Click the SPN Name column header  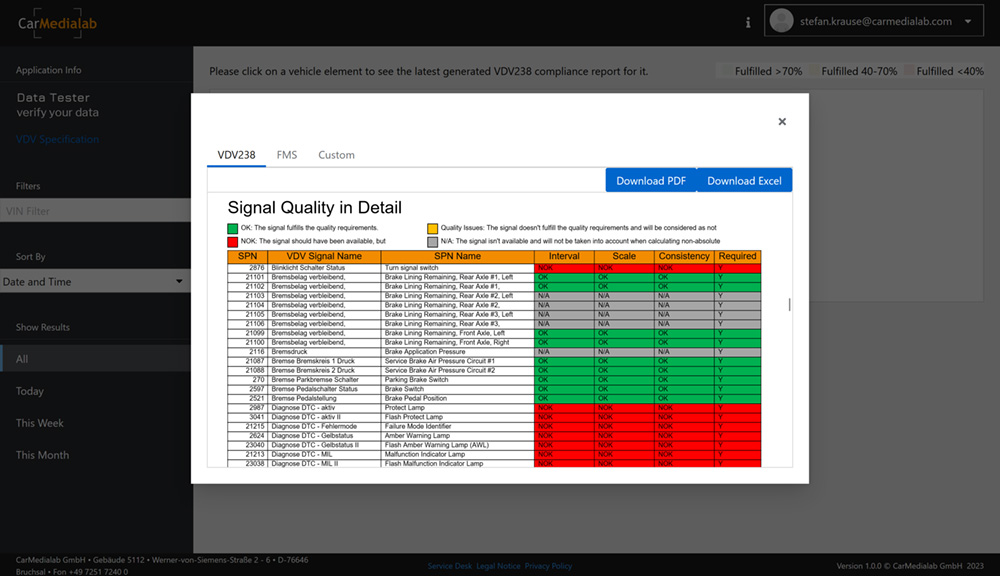point(457,256)
